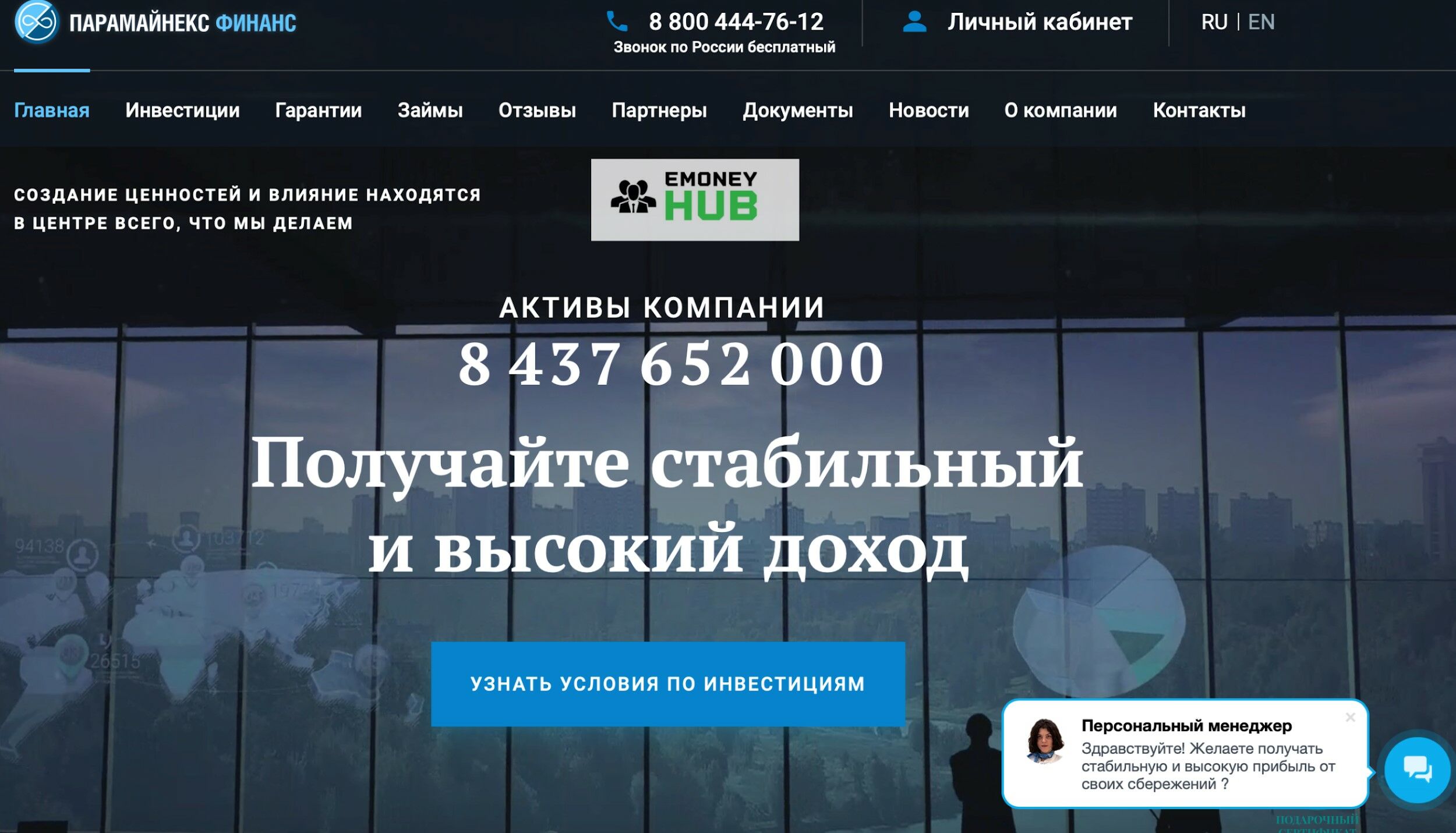1456x833 pixels.
Task: Open the blue chat bubble widget
Action: click(x=1417, y=770)
